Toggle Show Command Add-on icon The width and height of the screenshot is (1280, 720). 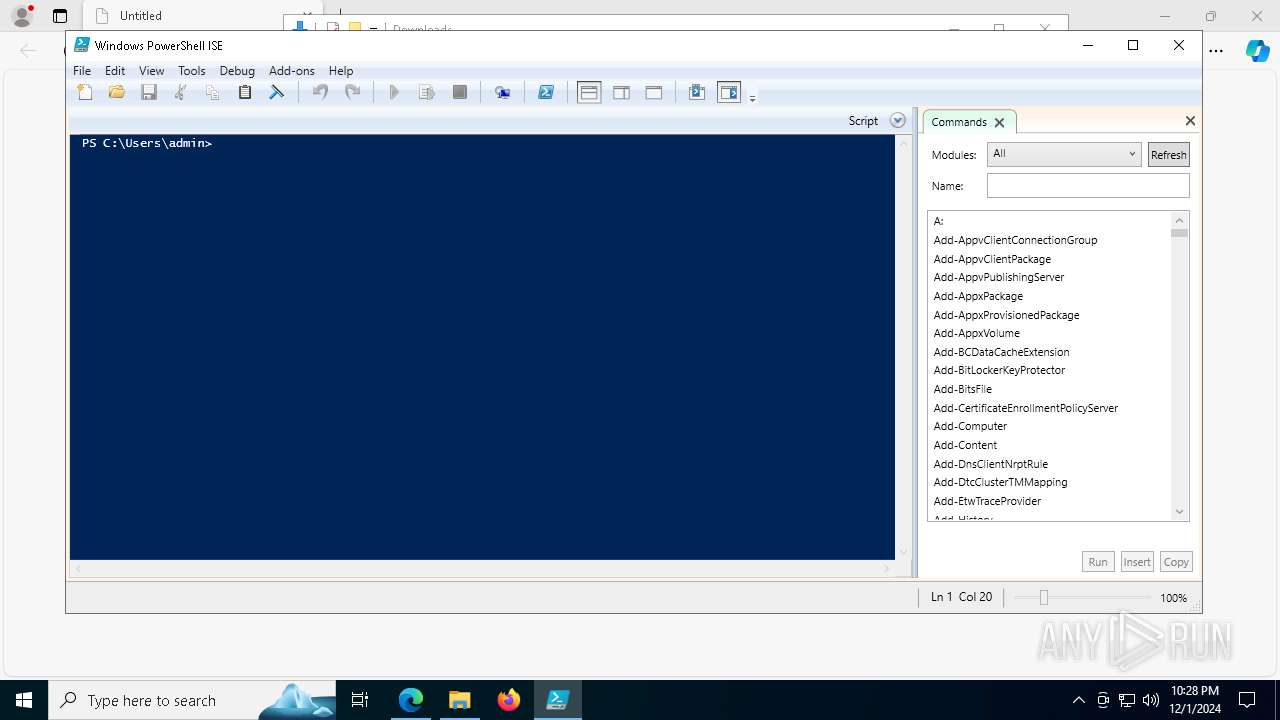[729, 93]
